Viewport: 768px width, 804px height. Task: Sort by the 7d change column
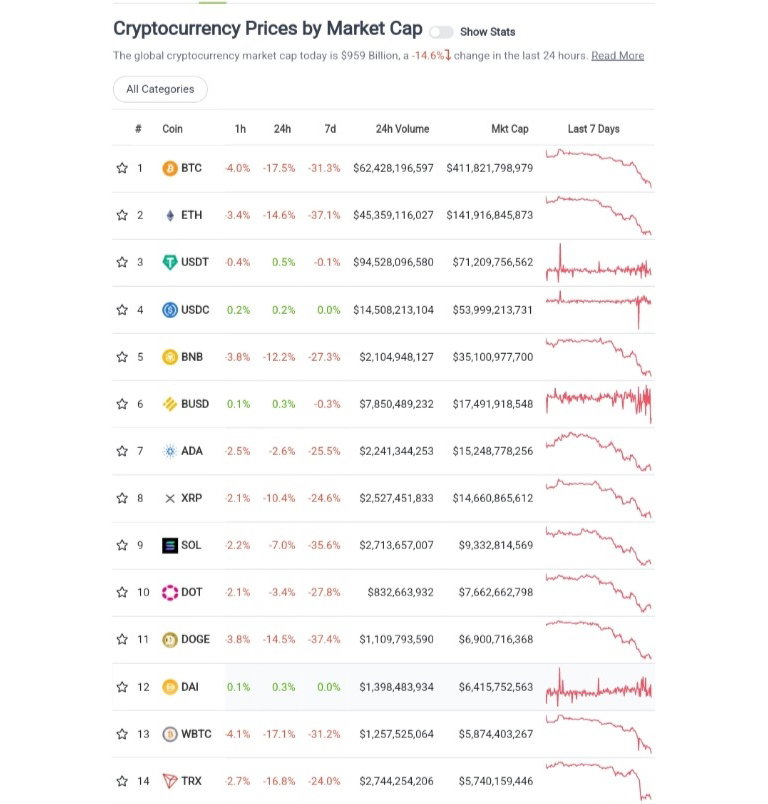pyautogui.click(x=330, y=129)
